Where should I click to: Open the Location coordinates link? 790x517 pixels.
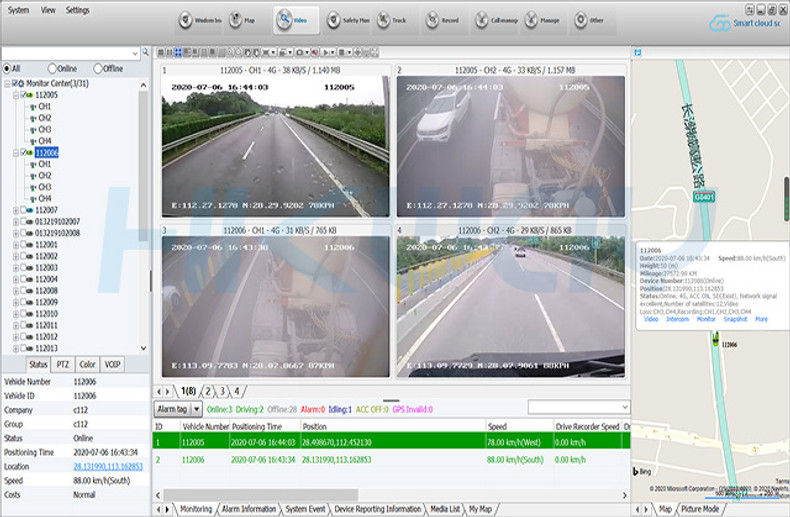click(108, 467)
